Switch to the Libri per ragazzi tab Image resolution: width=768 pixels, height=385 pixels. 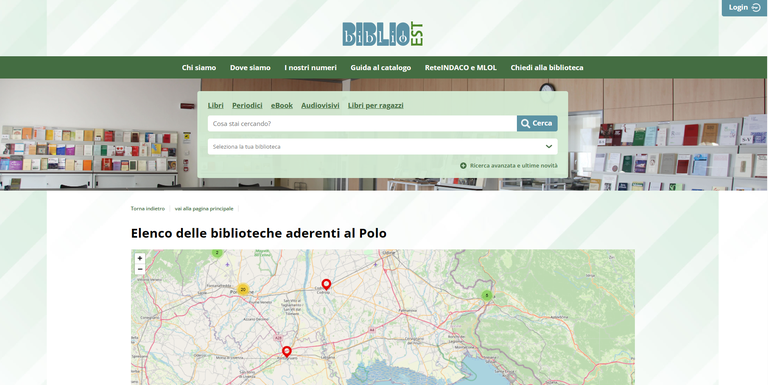coord(376,105)
